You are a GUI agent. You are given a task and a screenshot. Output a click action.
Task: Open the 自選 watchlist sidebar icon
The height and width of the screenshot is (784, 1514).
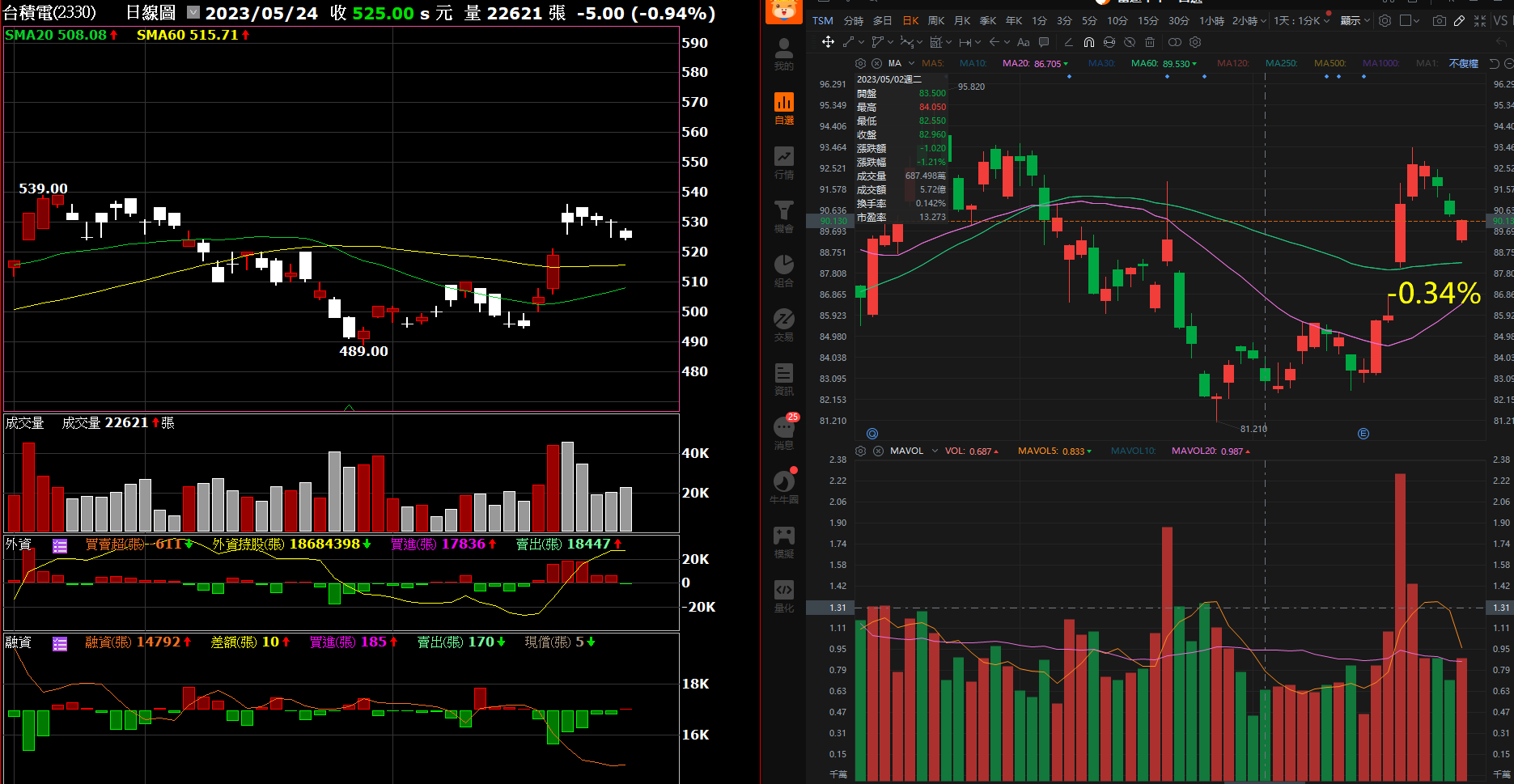(x=784, y=108)
